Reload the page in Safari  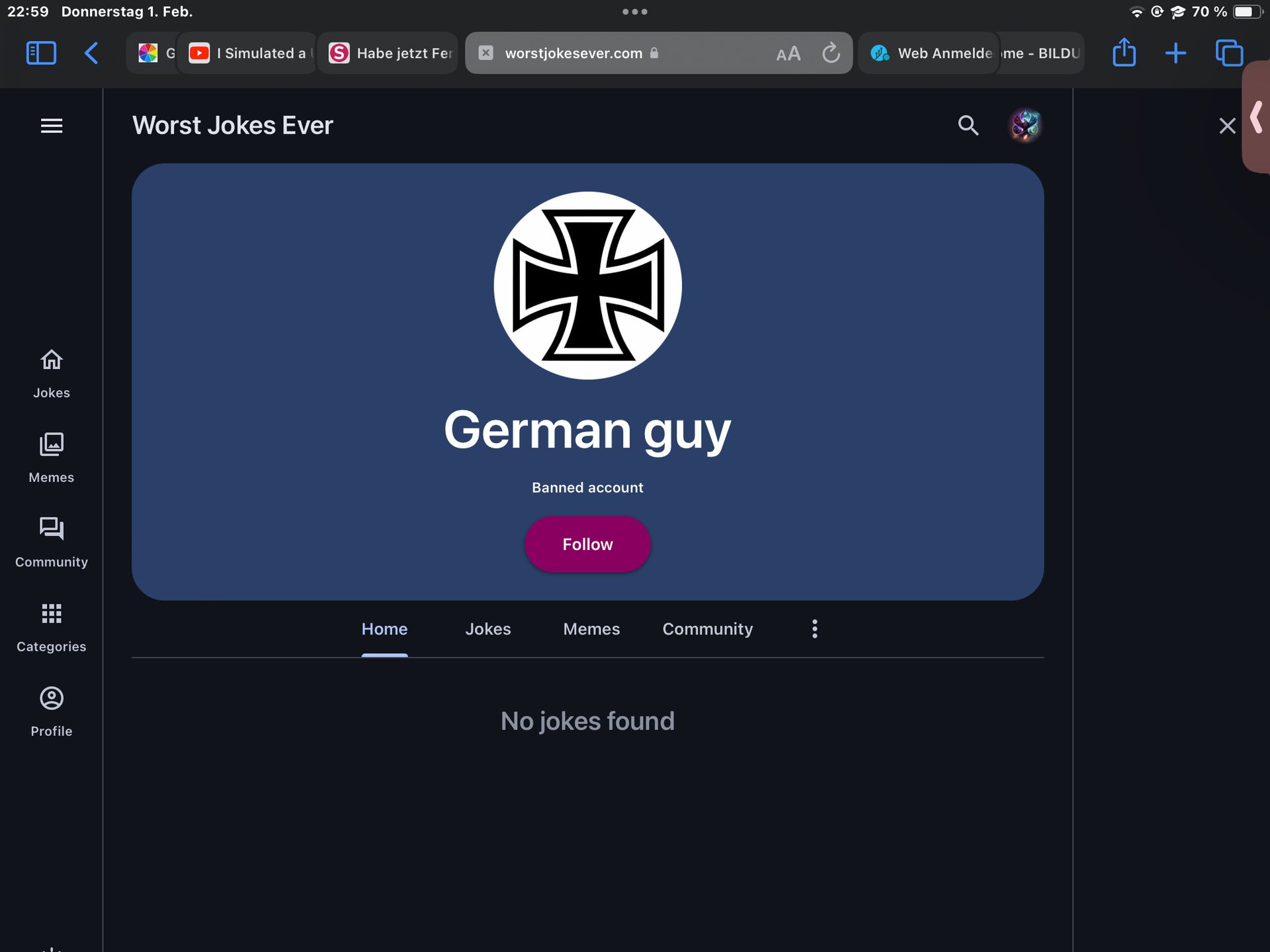click(831, 53)
